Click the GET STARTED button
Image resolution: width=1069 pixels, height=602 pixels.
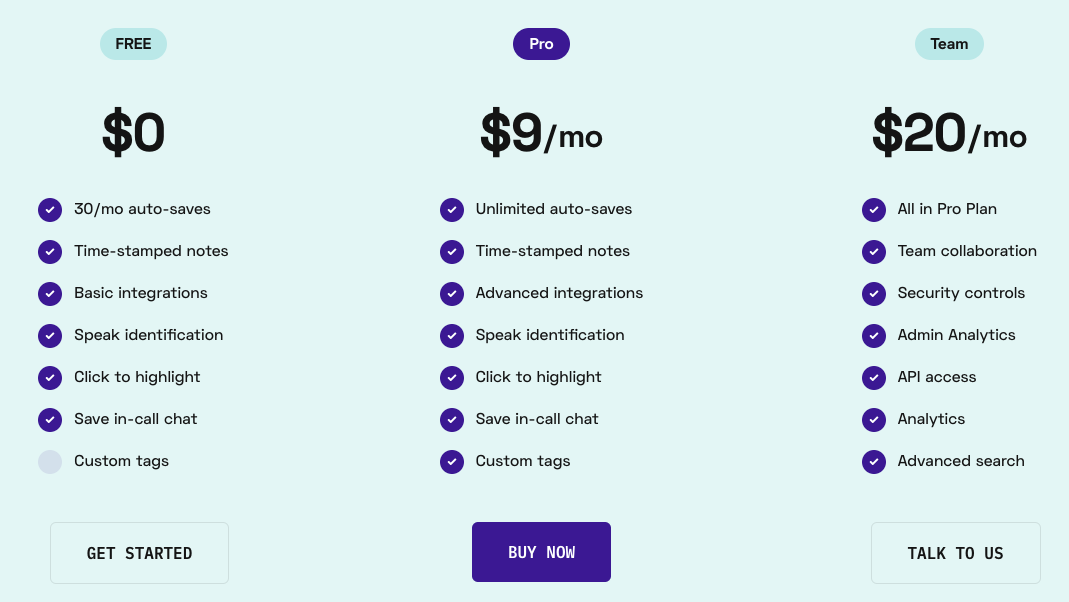coord(139,553)
